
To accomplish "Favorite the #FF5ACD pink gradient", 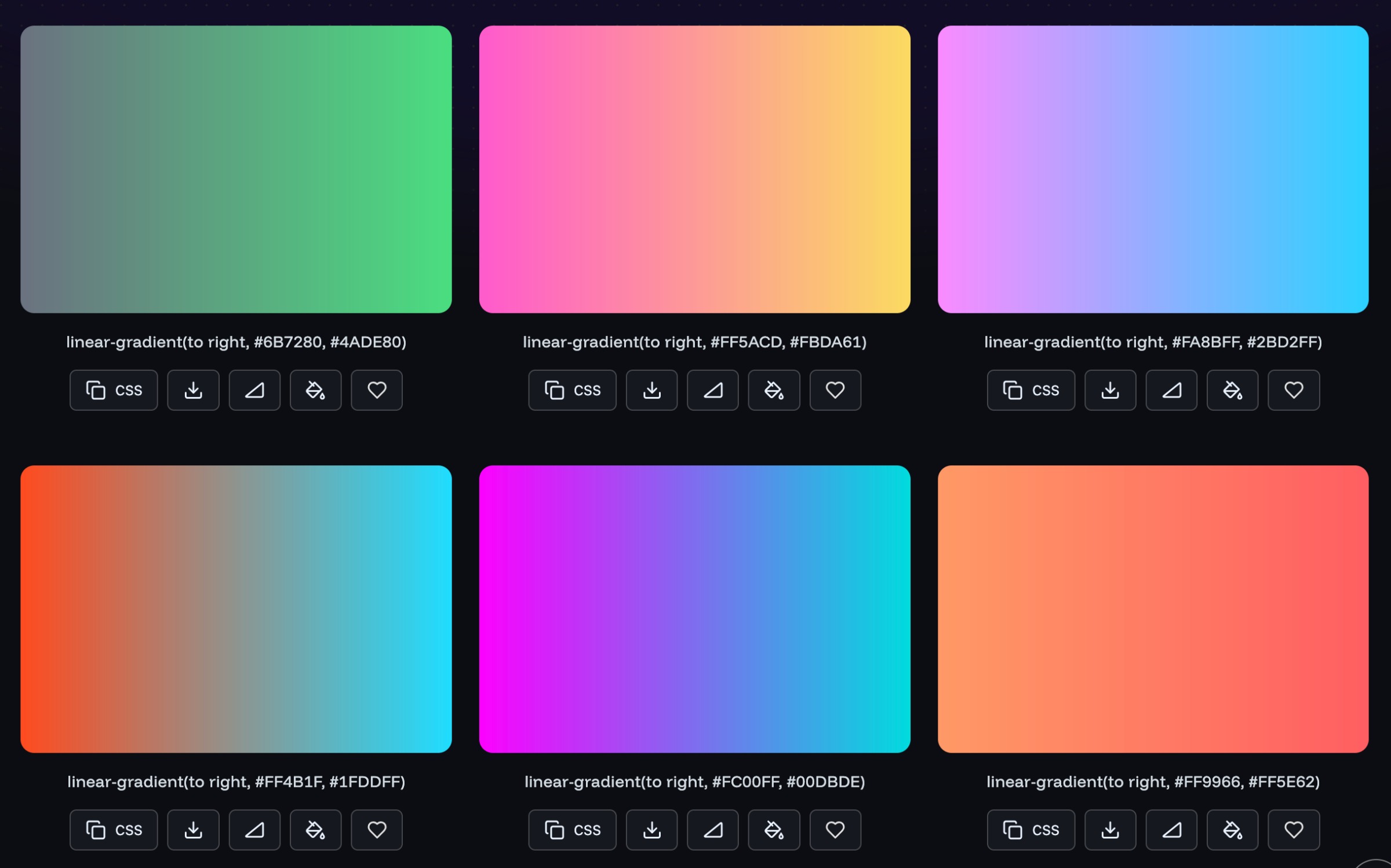I will point(835,390).
